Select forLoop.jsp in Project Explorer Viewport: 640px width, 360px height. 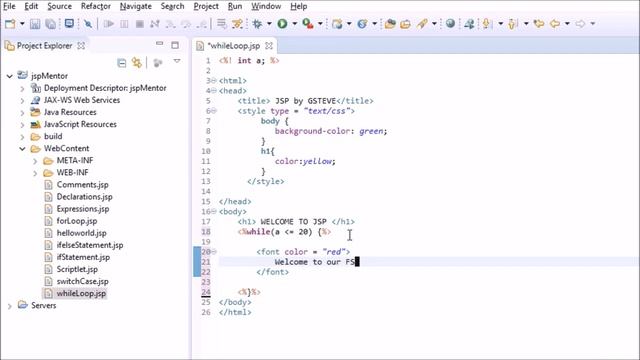click(x=77, y=221)
